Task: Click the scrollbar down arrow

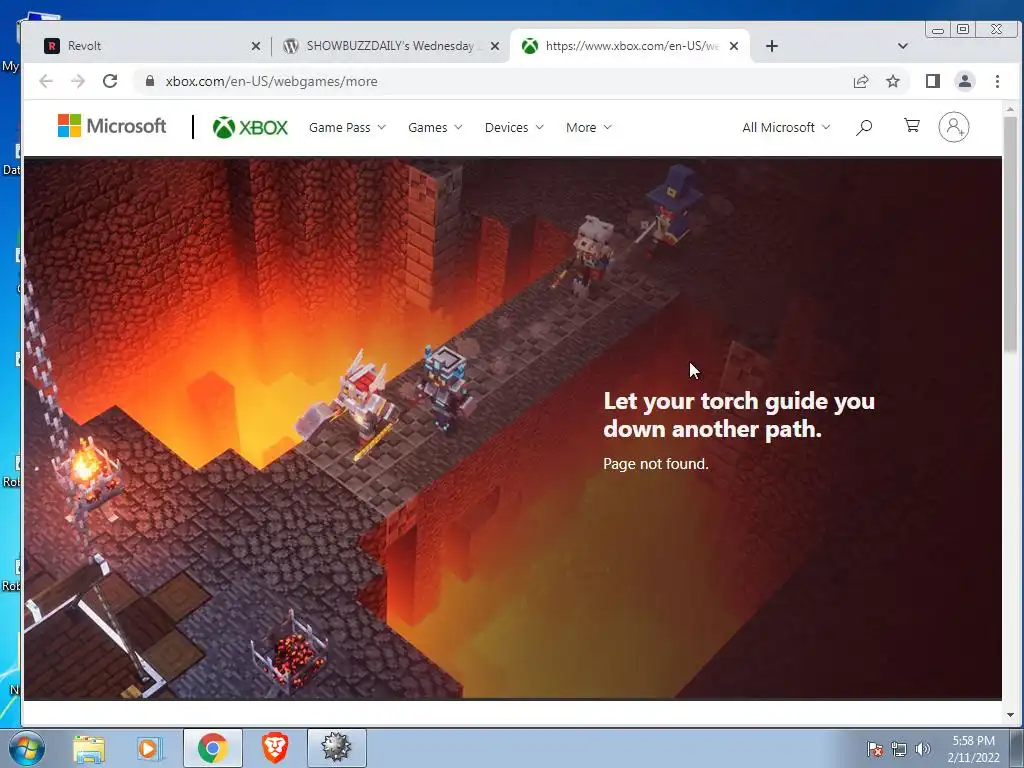Action: (1010, 714)
